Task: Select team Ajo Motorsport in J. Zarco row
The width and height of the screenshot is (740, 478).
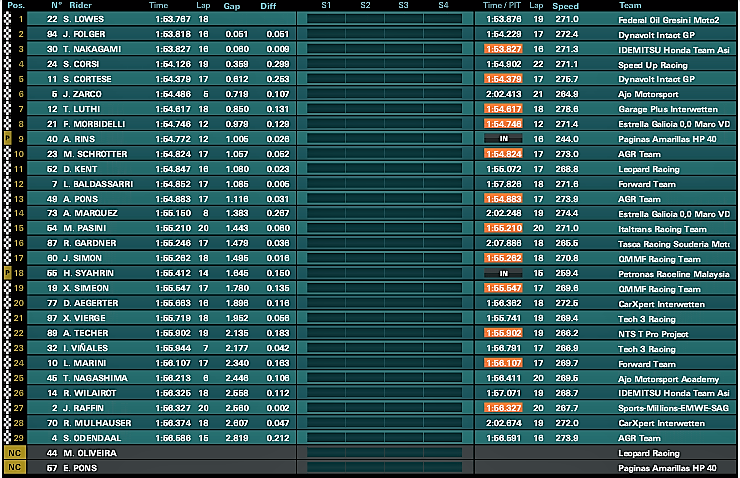Action: click(648, 94)
